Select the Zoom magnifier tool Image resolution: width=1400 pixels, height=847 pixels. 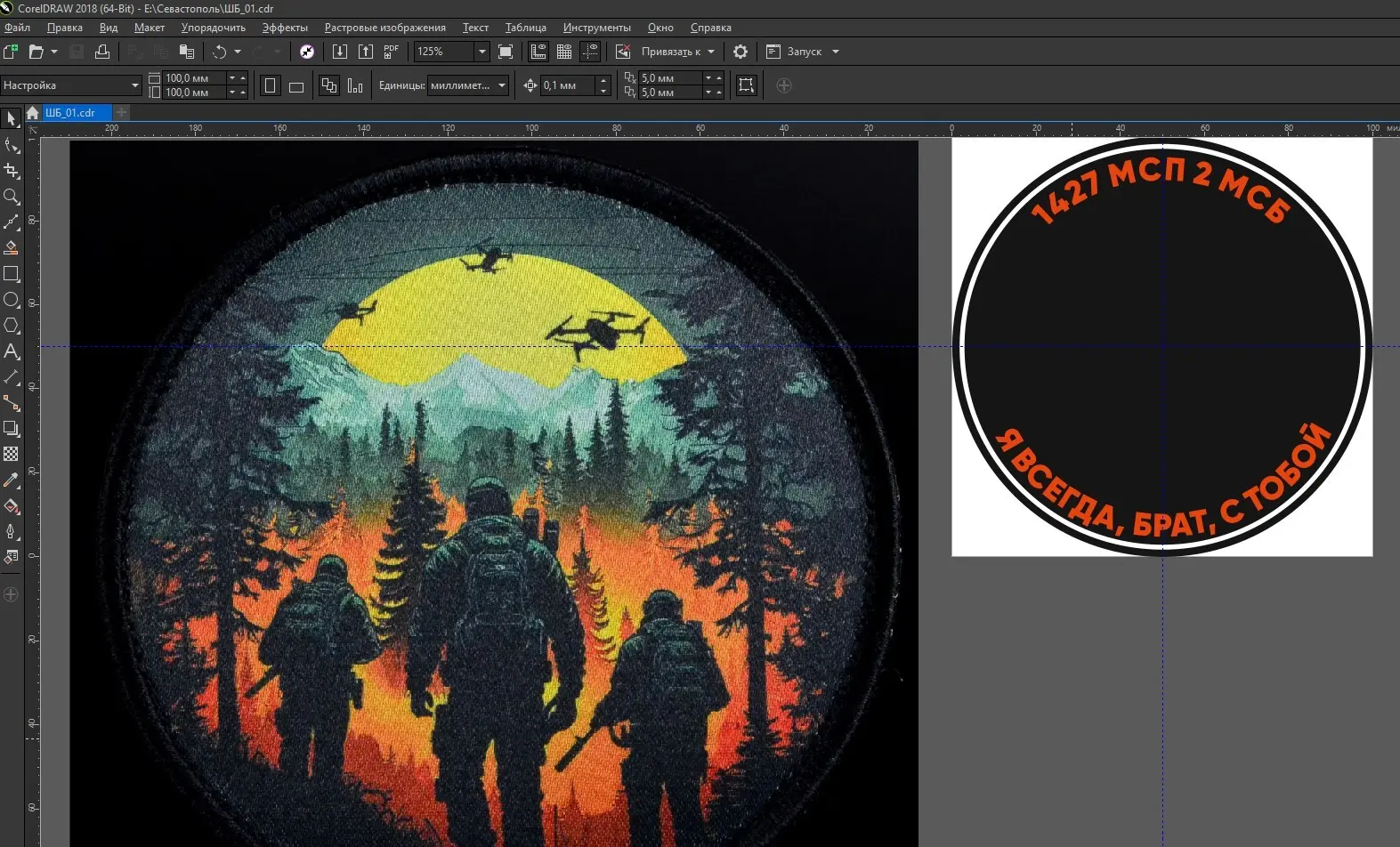12,196
